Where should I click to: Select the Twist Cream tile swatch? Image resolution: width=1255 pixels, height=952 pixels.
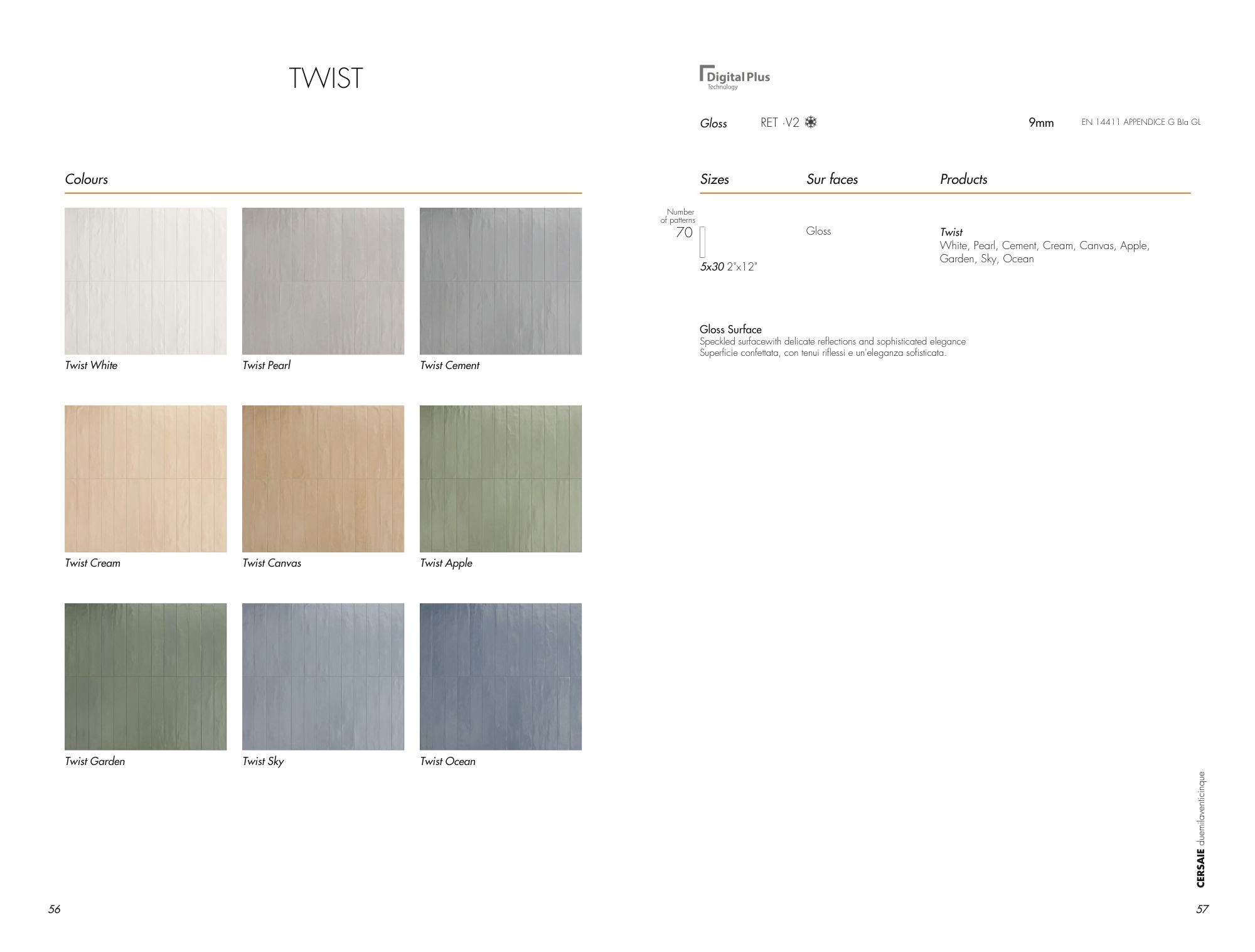pos(146,479)
